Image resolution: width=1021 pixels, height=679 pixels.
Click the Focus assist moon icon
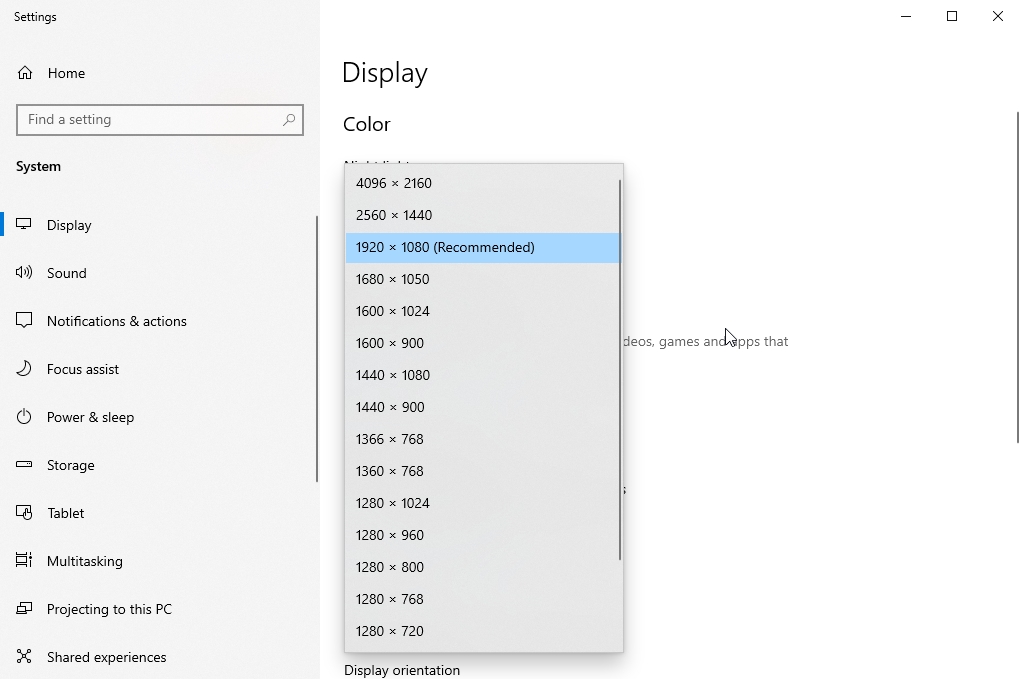pyautogui.click(x=24, y=368)
